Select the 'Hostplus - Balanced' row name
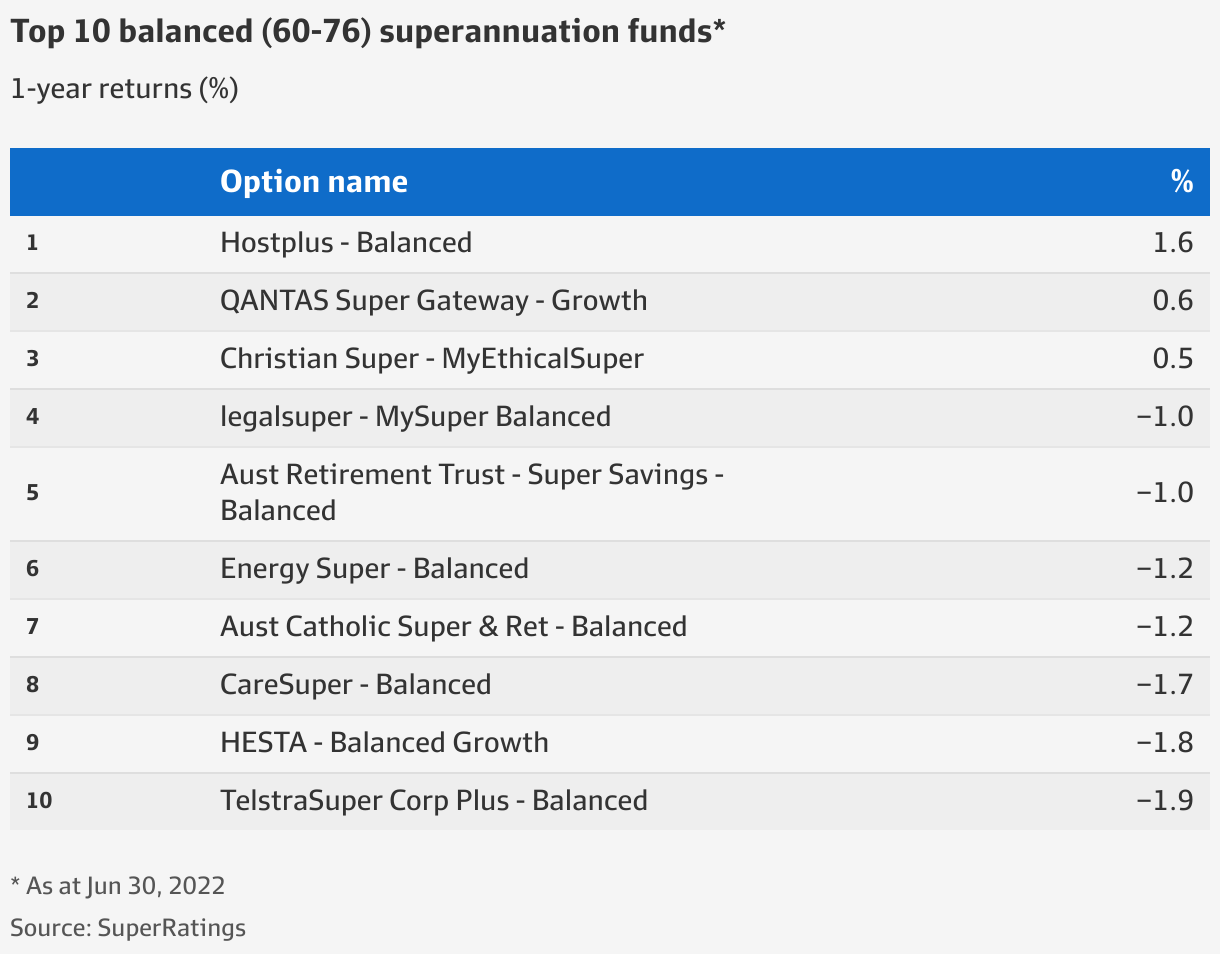The image size is (1220, 954). pyautogui.click(x=346, y=243)
